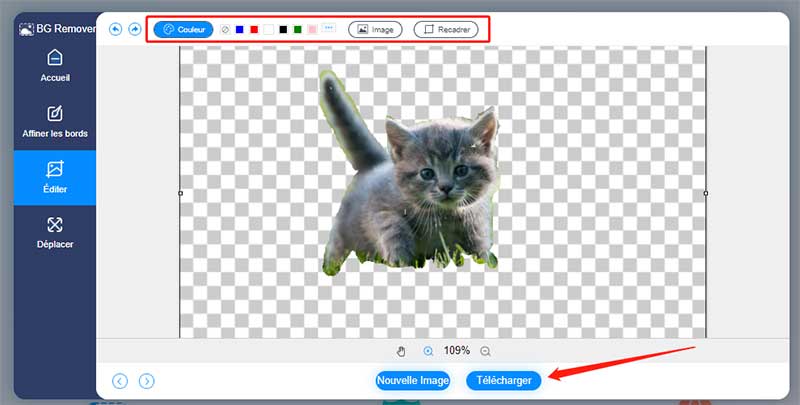Image resolution: width=800 pixels, height=405 pixels.
Task: Zoom in with the magnifier plus icon
Action: [x=428, y=351]
